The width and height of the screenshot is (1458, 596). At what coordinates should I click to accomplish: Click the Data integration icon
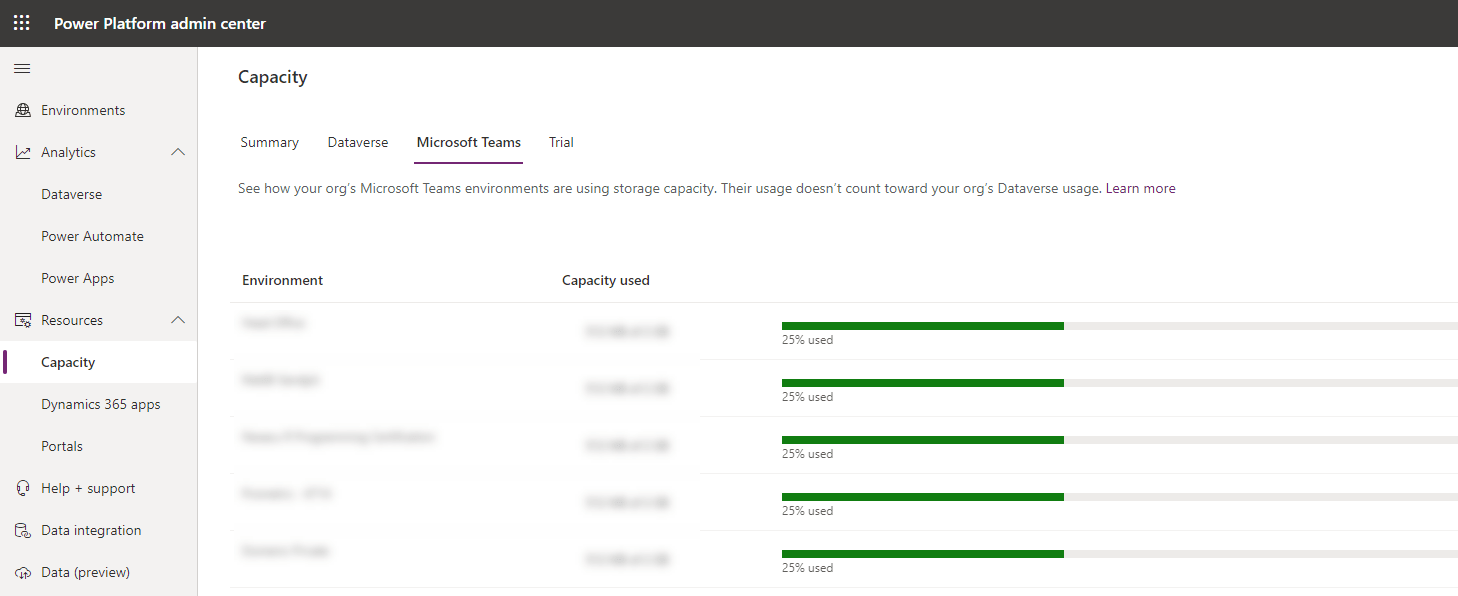tap(21, 530)
